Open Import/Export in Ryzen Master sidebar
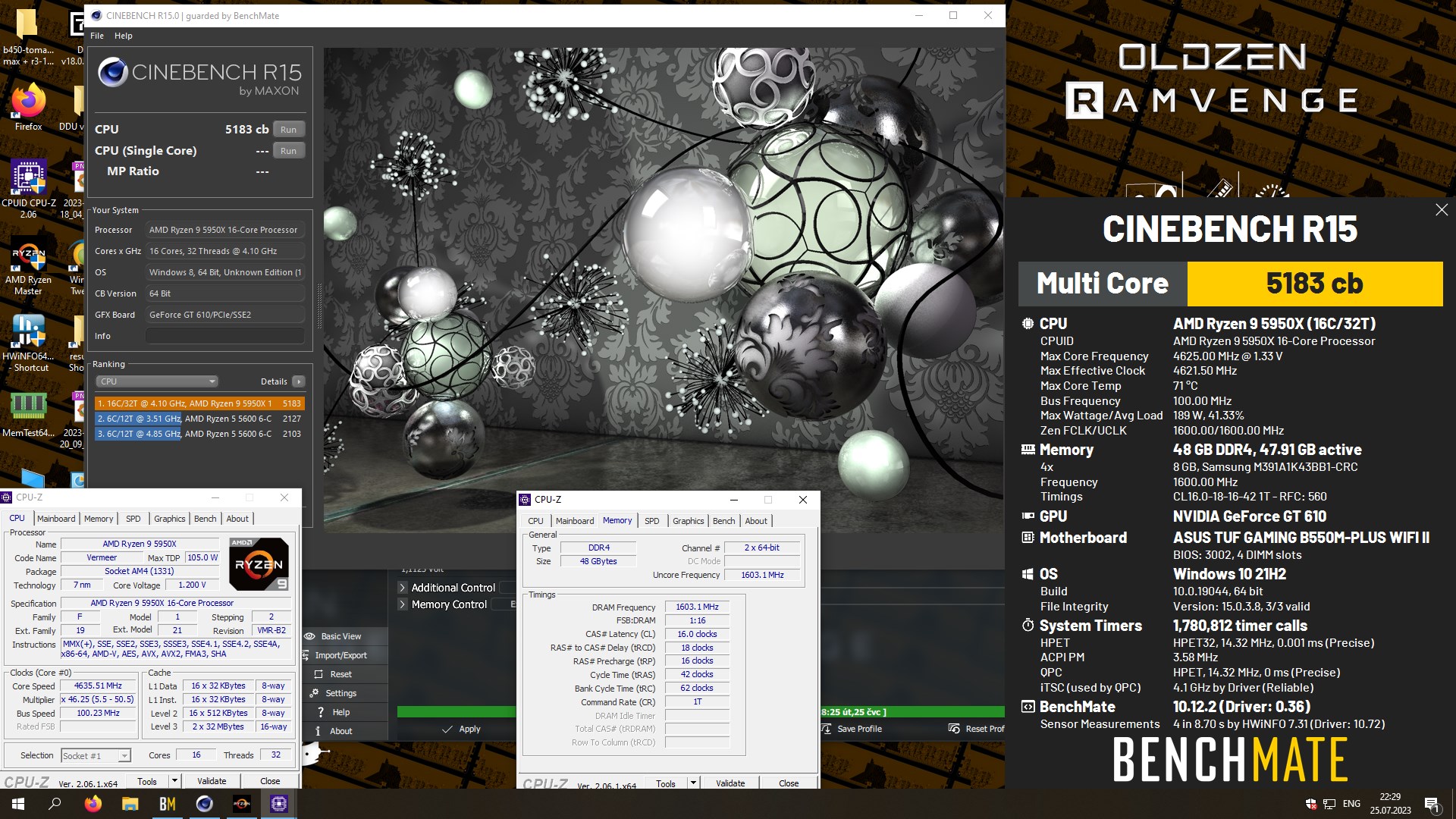1456x819 pixels. click(340, 655)
